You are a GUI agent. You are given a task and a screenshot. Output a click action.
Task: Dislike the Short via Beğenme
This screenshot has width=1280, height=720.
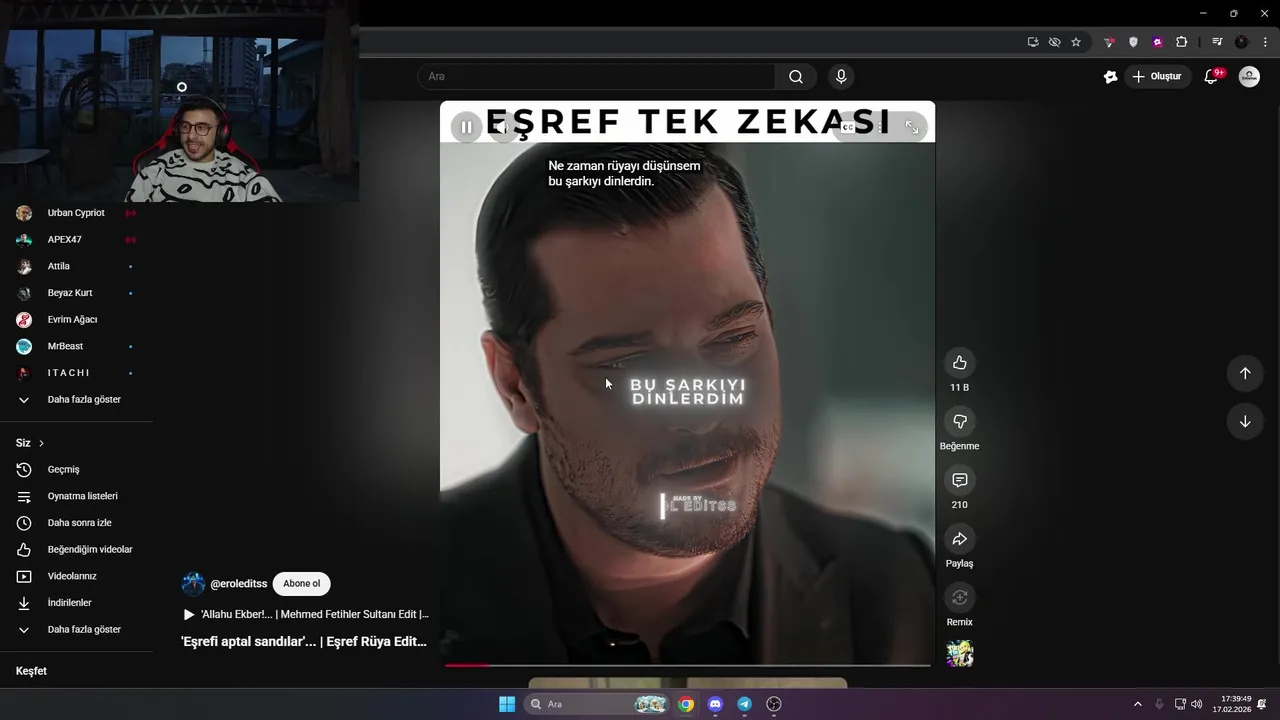[x=959, y=421]
